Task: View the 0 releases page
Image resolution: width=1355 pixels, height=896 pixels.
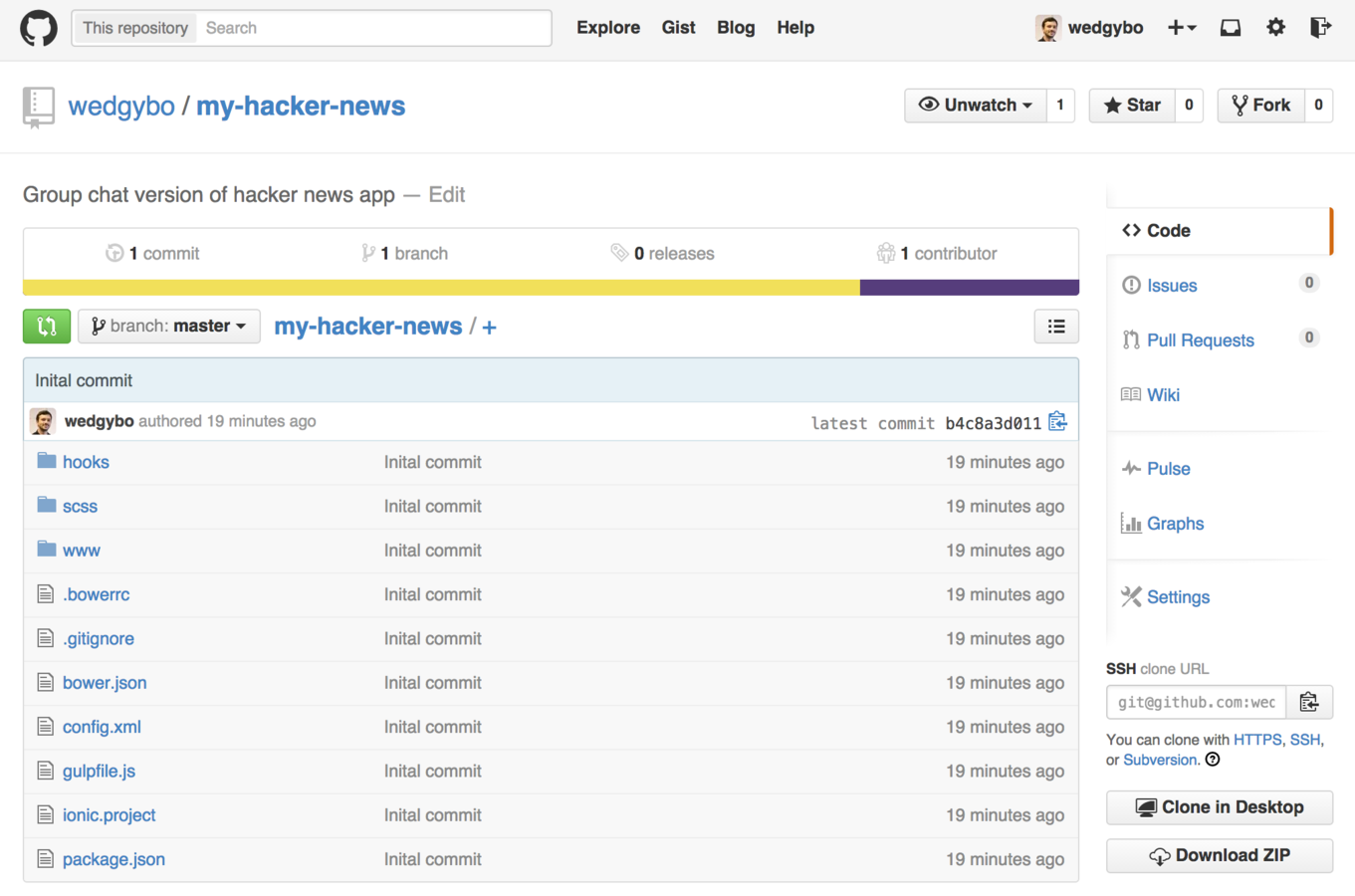Action: [663, 254]
